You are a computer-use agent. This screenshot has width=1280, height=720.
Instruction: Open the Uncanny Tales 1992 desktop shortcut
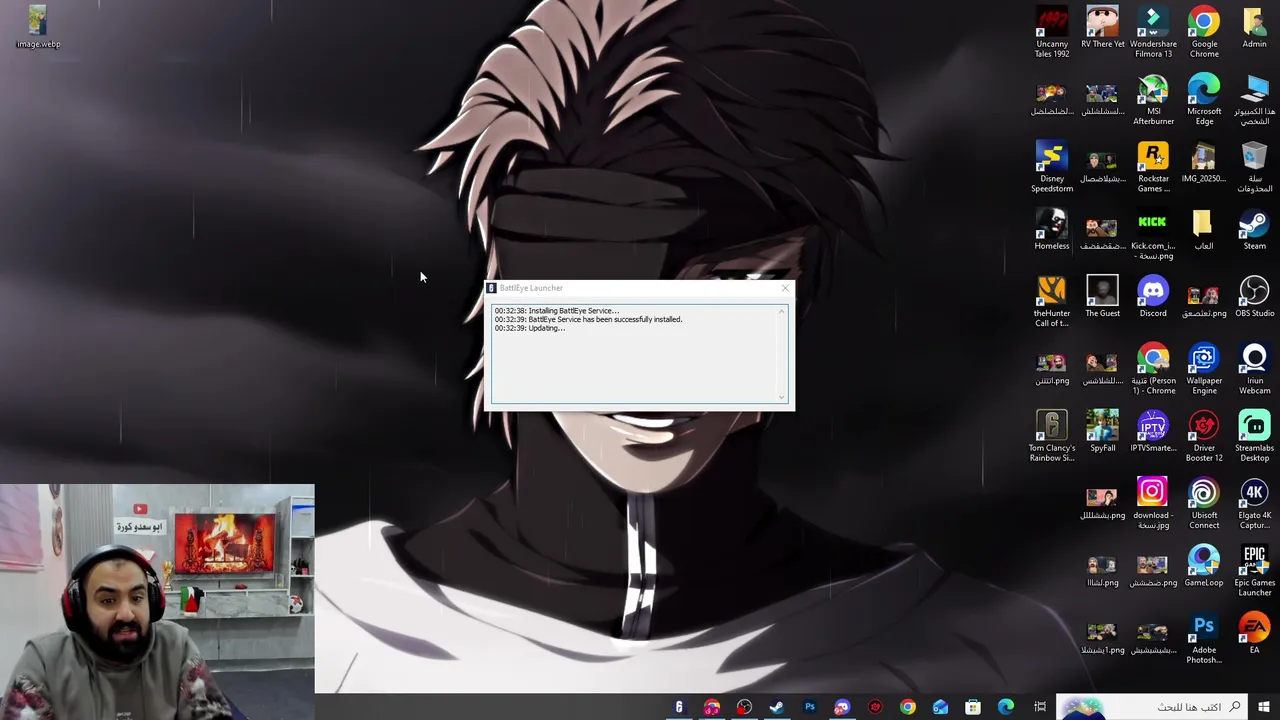click(x=1052, y=31)
